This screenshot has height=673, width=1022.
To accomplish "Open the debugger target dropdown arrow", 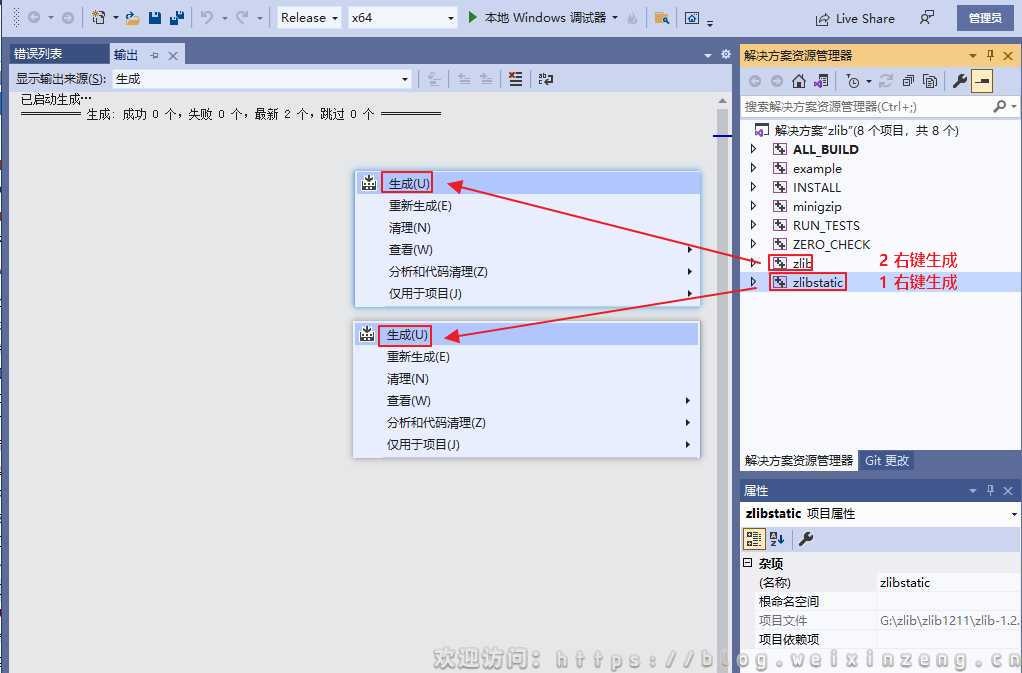I will click(615, 18).
